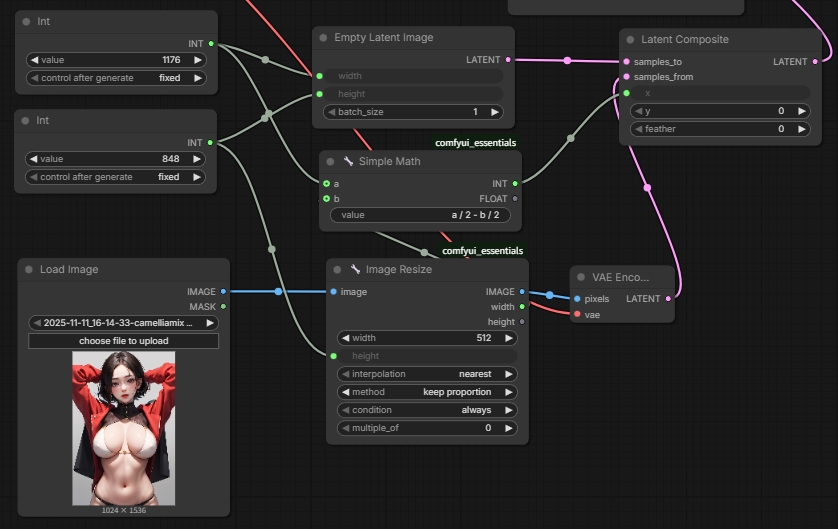Image resolution: width=838 pixels, height=529 pixels.
Task: Open the method dropdown set to keep proportion
Action: click(428, 392)
